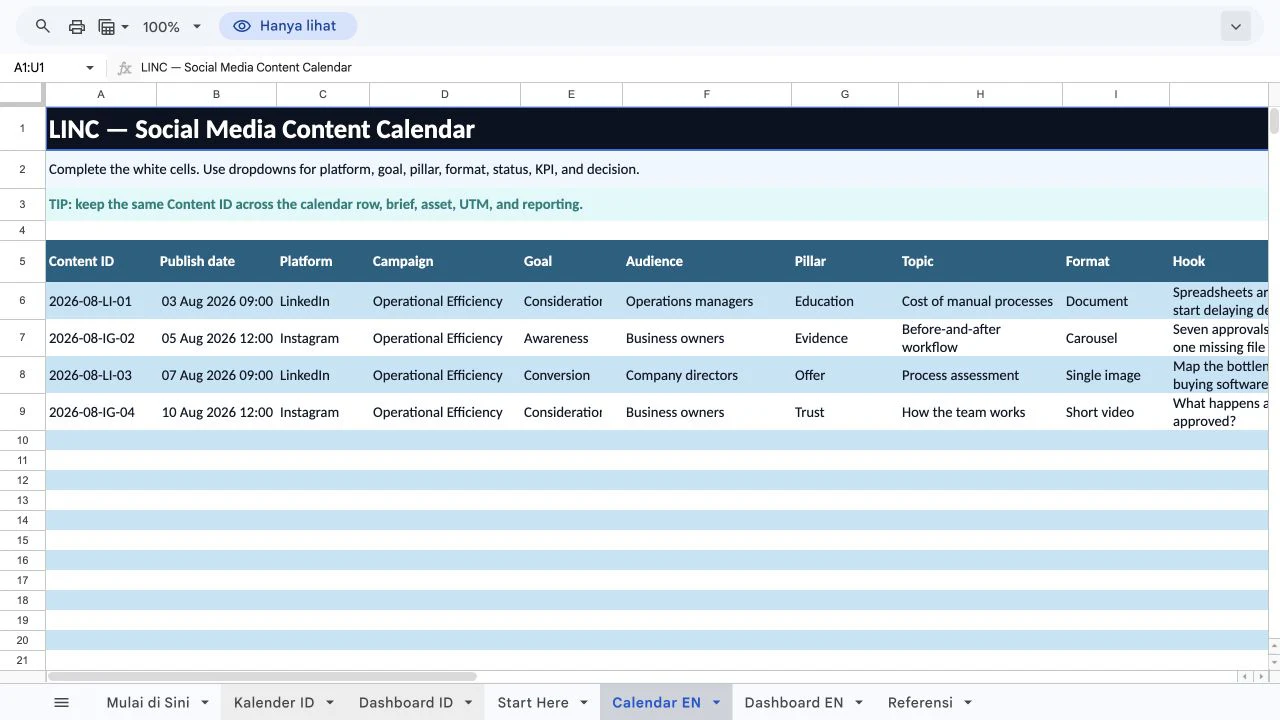Click cell 2026-08-IG-02

(x=101, y=338)
